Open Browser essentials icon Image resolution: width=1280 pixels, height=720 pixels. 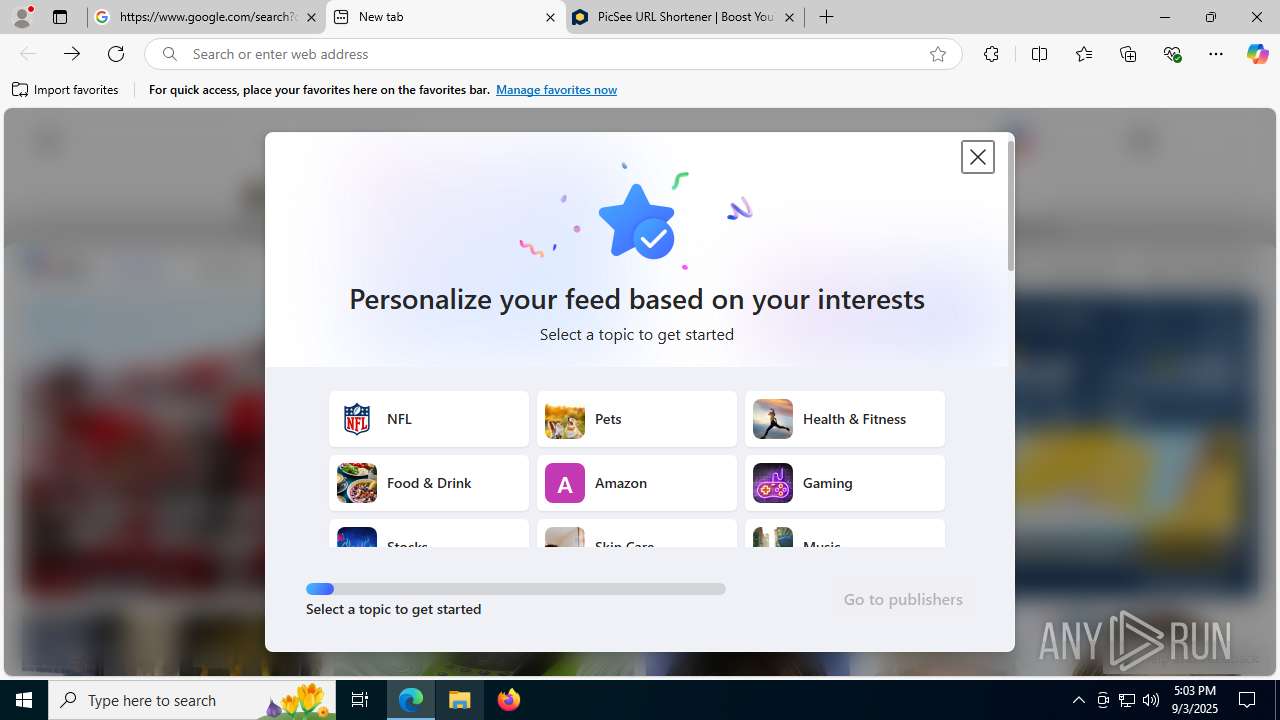point(1172,54)
